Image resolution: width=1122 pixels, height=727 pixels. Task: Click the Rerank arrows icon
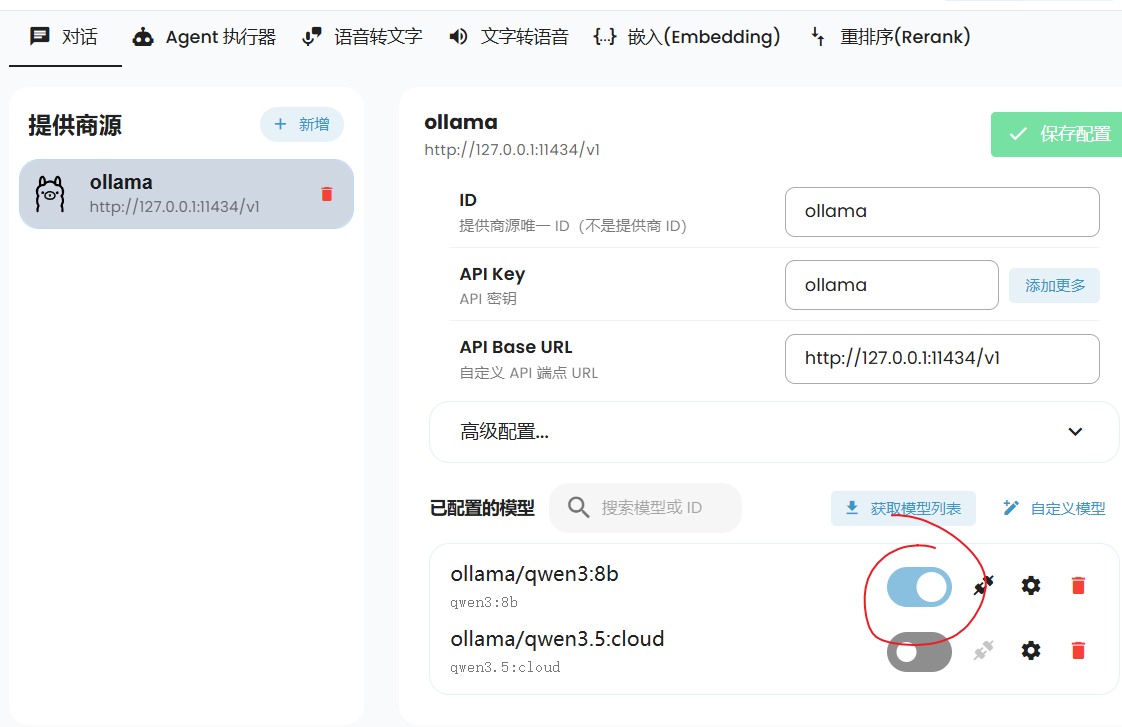(x=818, y=36)
